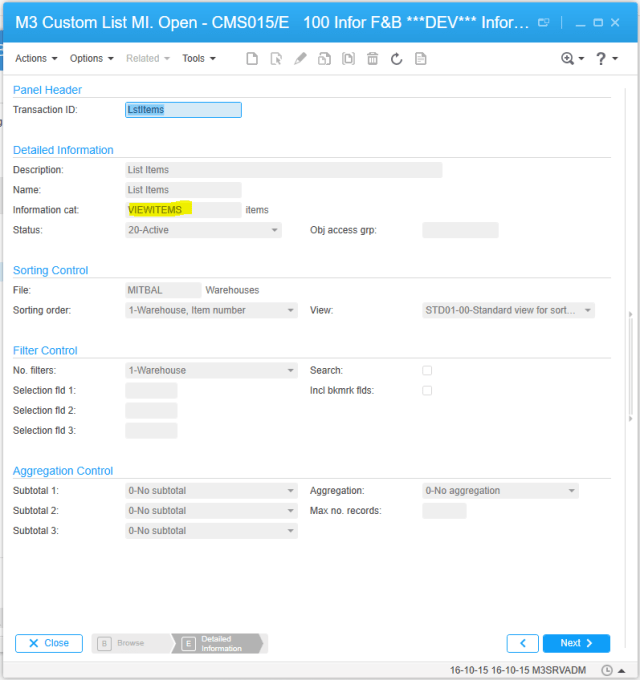Click the Copy record toolbar icon
640x680 pixels.
324,59
